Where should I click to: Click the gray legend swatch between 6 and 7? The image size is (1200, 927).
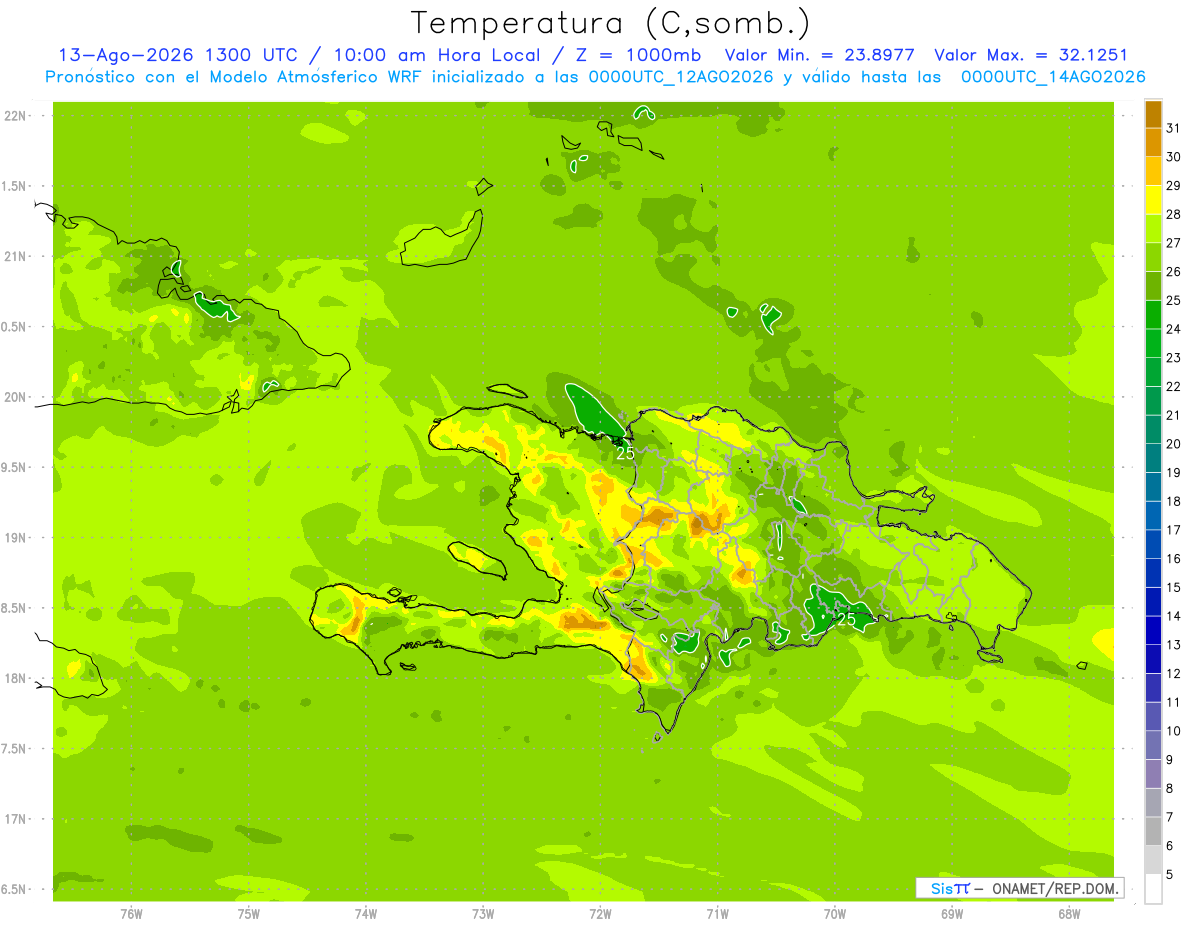tap(1153, 831)
